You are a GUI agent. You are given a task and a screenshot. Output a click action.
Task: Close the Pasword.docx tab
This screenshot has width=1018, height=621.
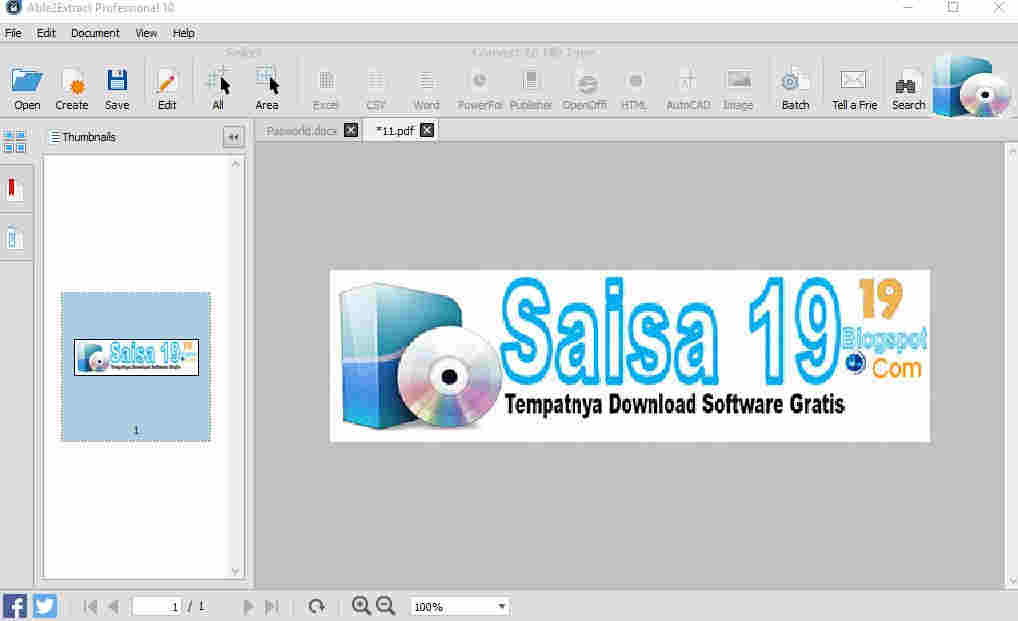[351, 130]
